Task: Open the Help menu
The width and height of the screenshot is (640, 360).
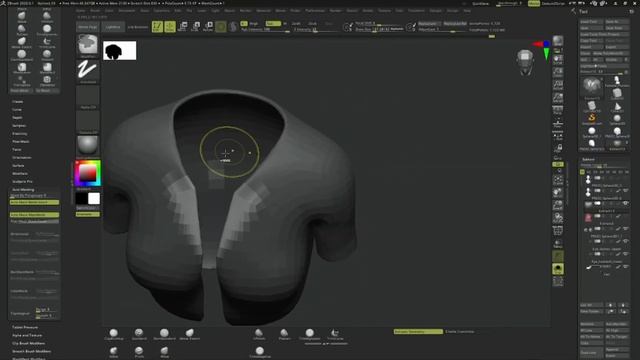Action: pos(467,11)
